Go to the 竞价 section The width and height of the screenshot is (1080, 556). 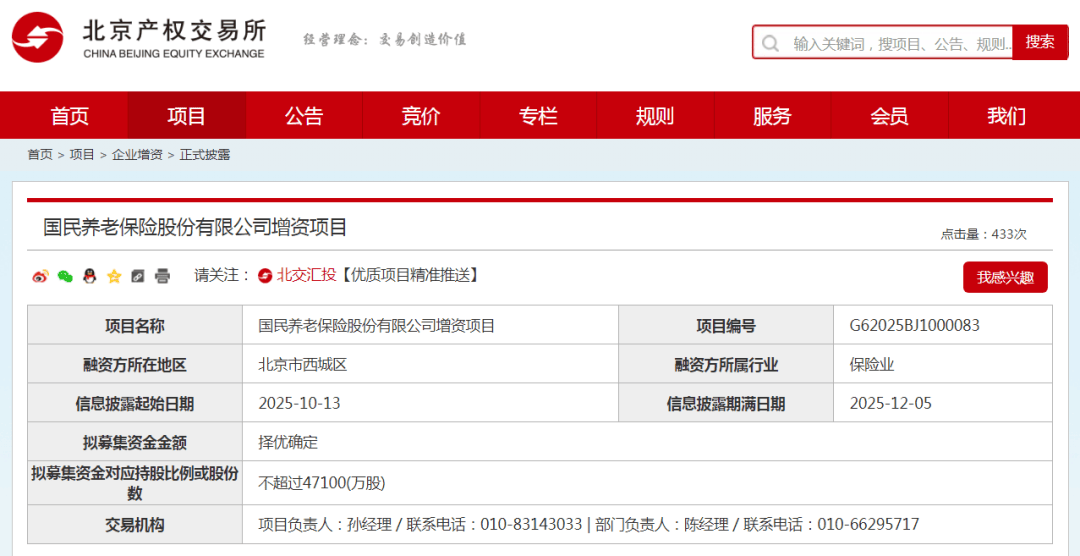421,116
